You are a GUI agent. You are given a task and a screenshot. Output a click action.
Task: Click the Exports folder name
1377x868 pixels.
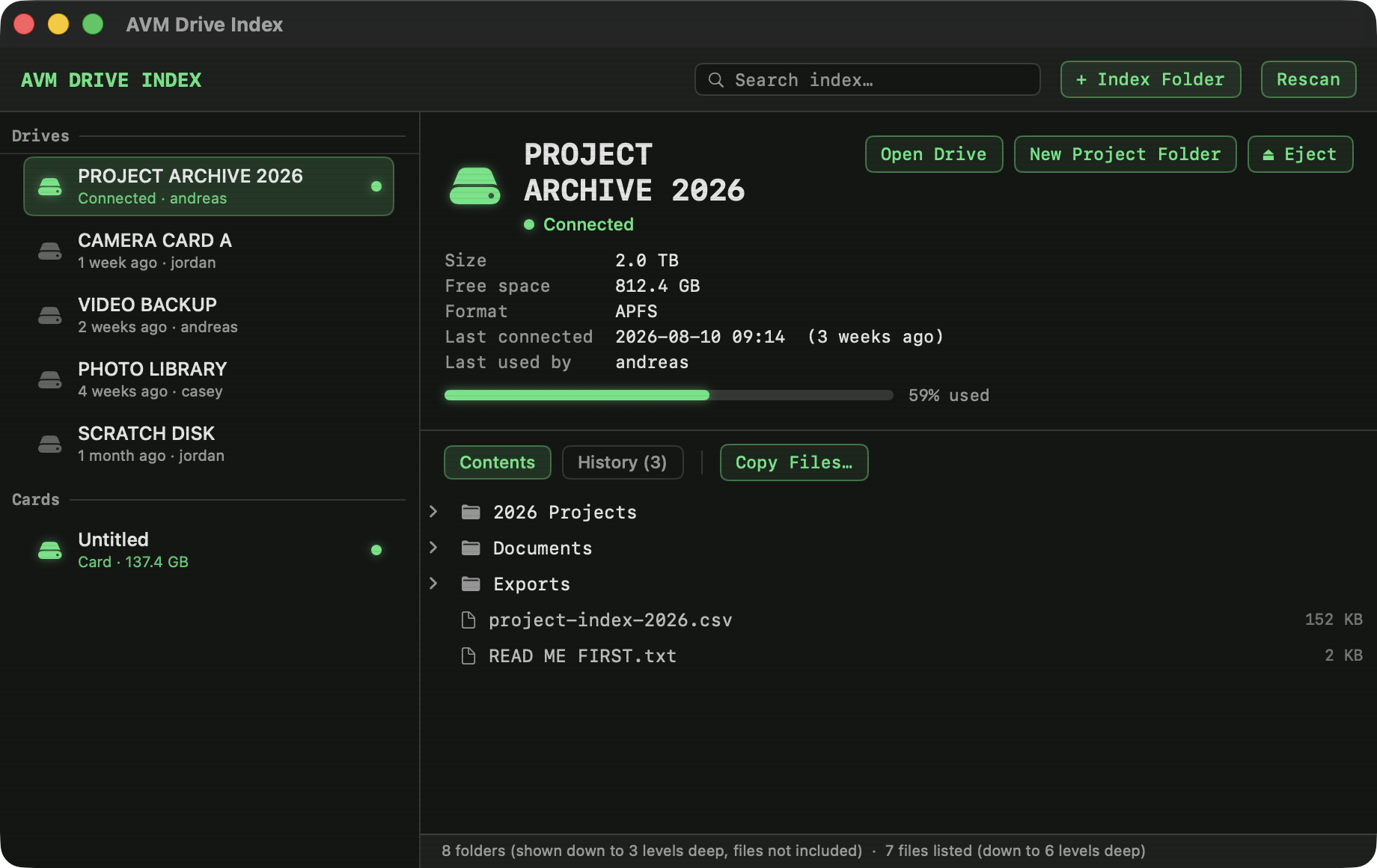(532, 584)
